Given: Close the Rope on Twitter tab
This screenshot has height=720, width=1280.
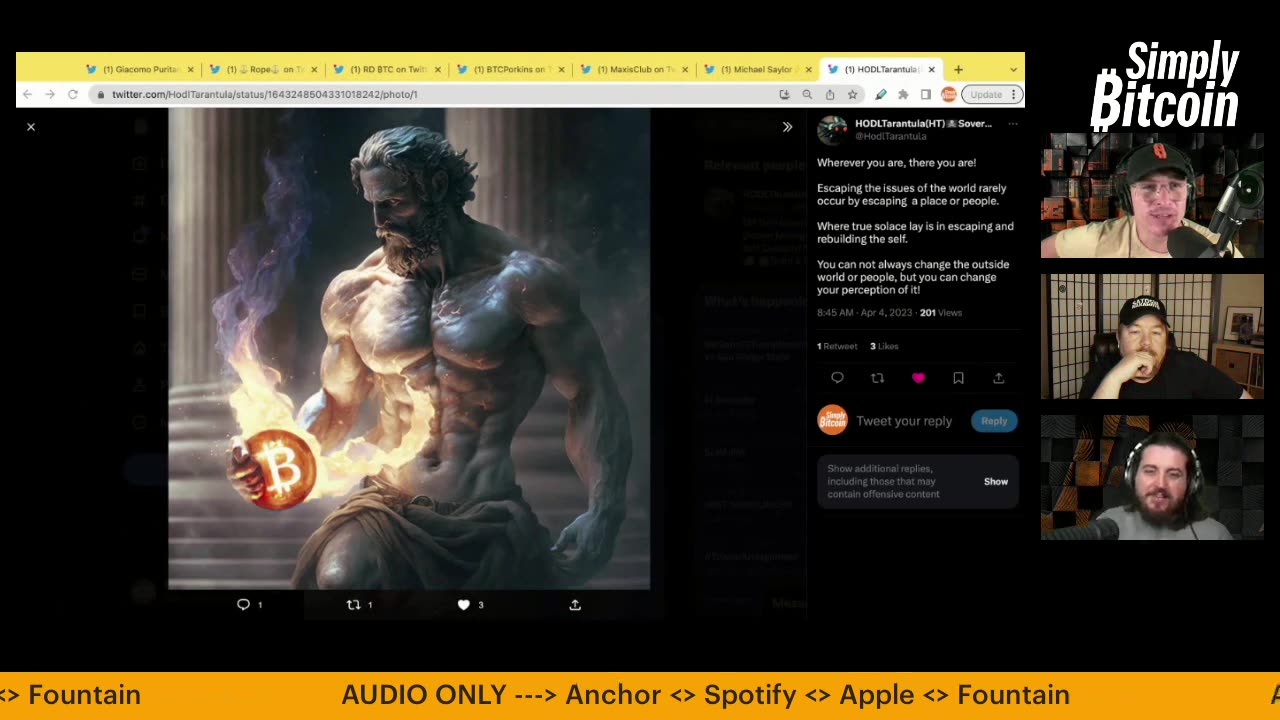Looking at the screenshot, I should [314, 69].
